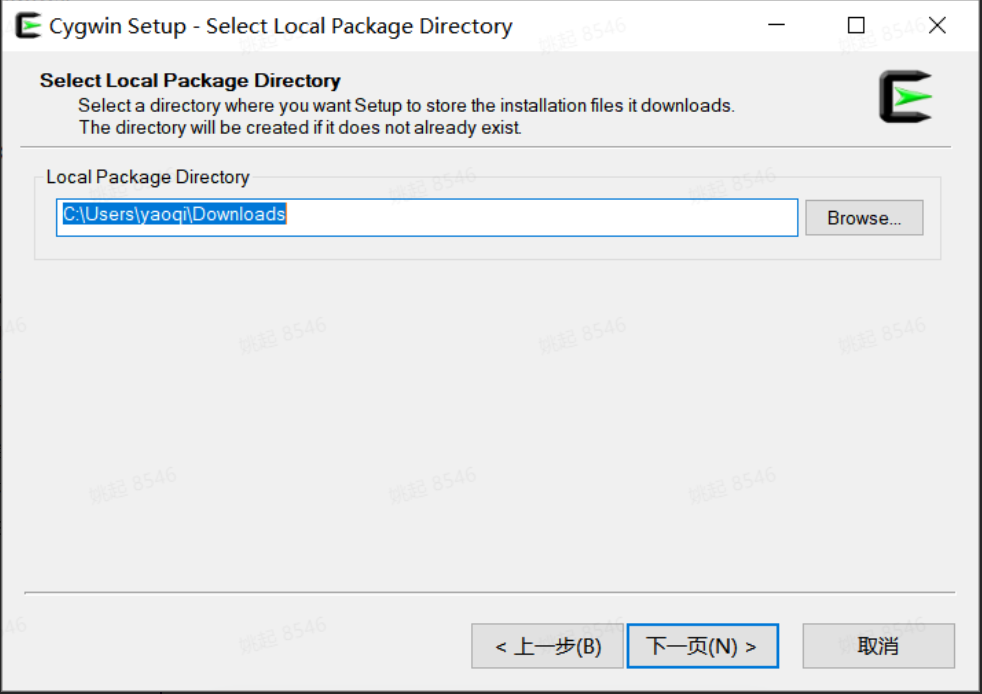Click the large Cygwin logo in header

click(905, 96)
